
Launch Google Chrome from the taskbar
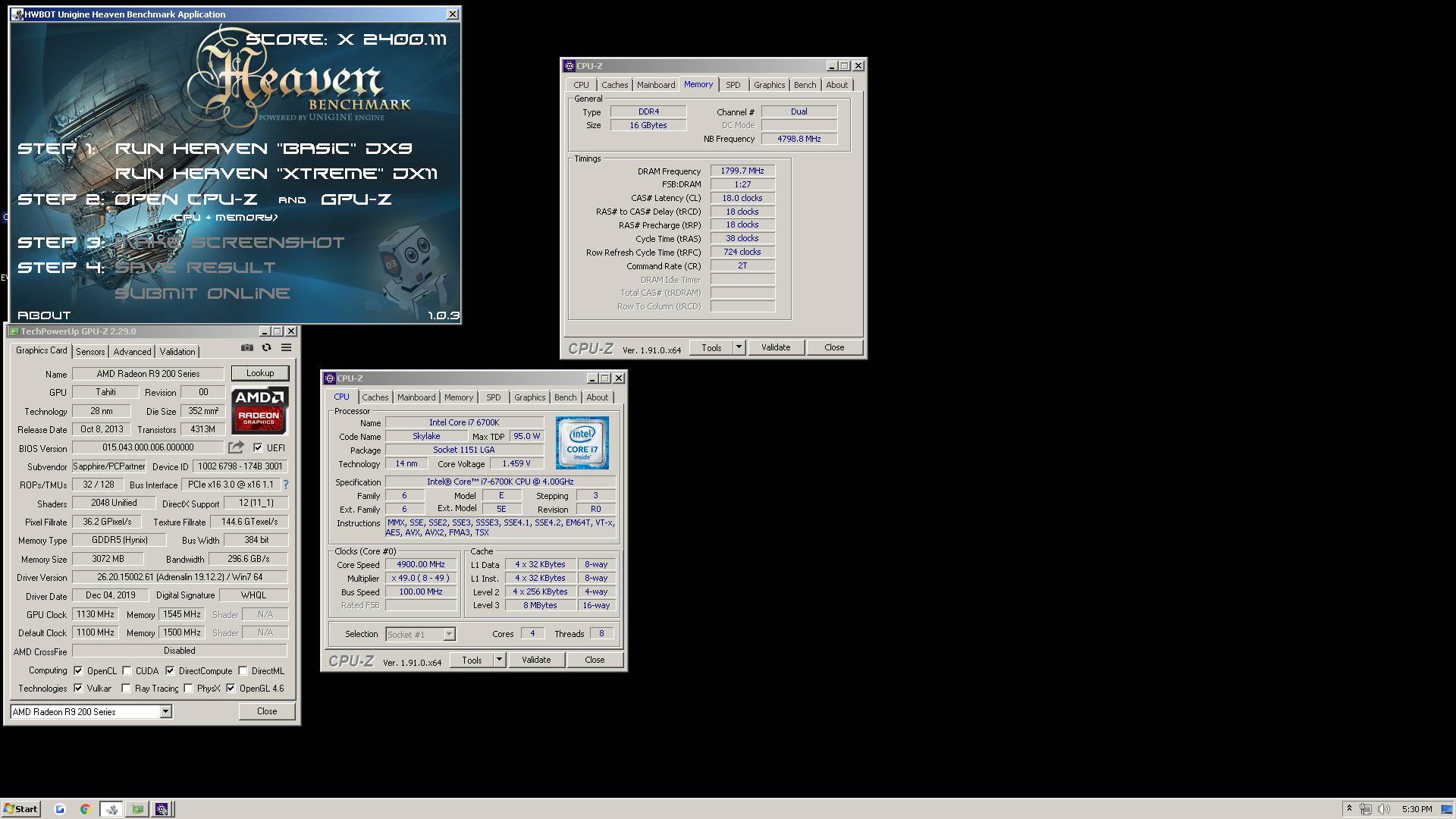coord(85,809)
